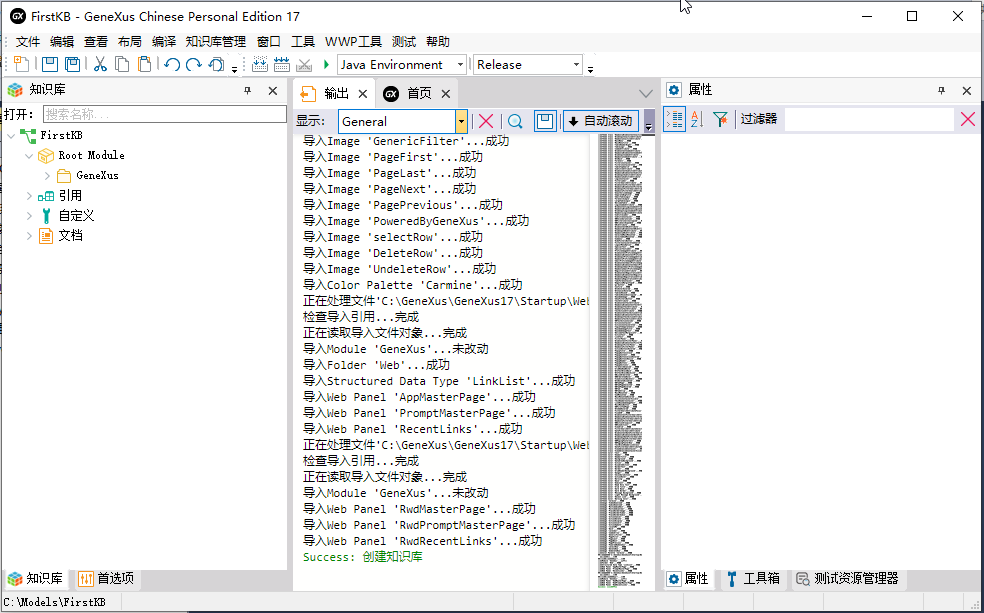Close the 属性 panel
This screenshot has height=613, width=984.
tap(966, 91)
